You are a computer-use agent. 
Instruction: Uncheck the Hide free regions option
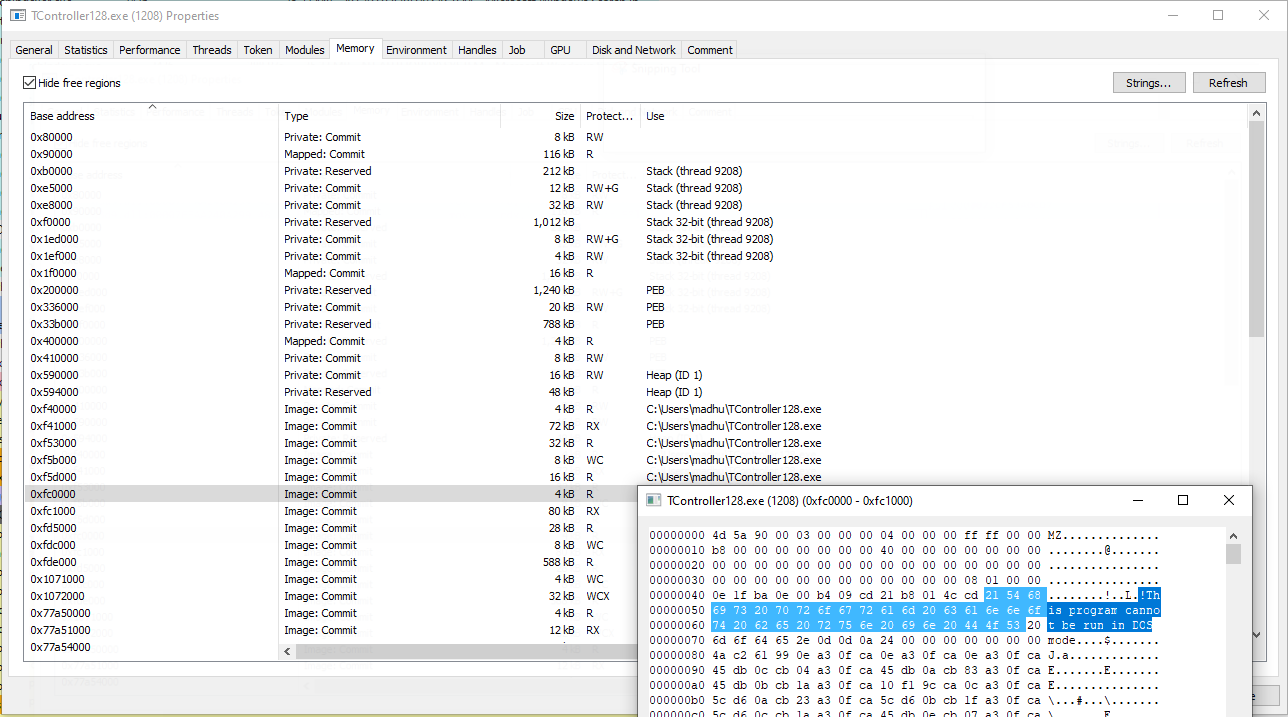(28, 83)
